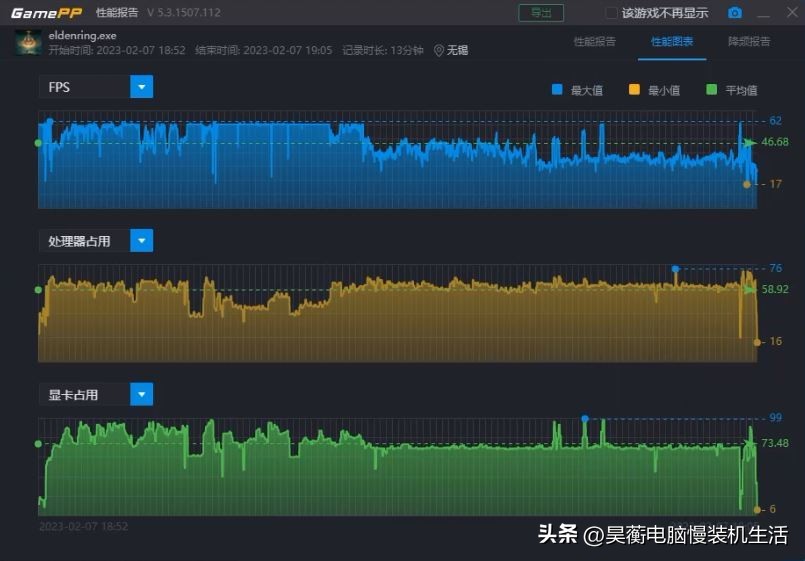Click the 记录时长: 13分钟 text
Viewport: 805px width, 561px height.
coord(382,50)
